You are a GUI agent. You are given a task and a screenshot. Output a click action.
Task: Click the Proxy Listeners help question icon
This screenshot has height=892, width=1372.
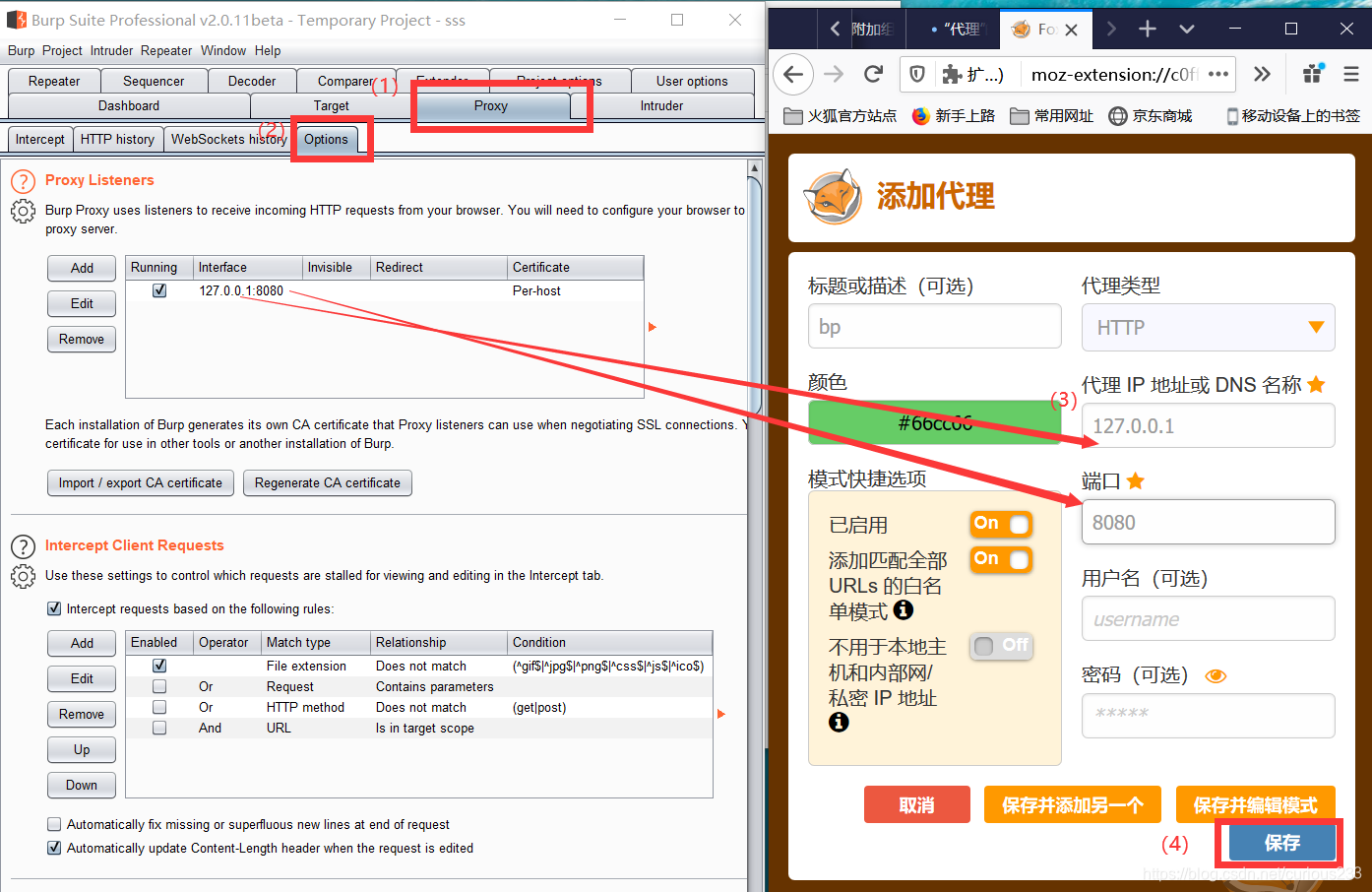[23, 181]
